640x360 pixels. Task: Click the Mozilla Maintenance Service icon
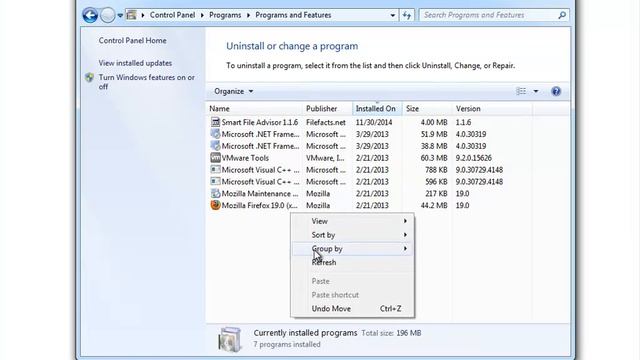pyautogui.click(x=215, y=193)
